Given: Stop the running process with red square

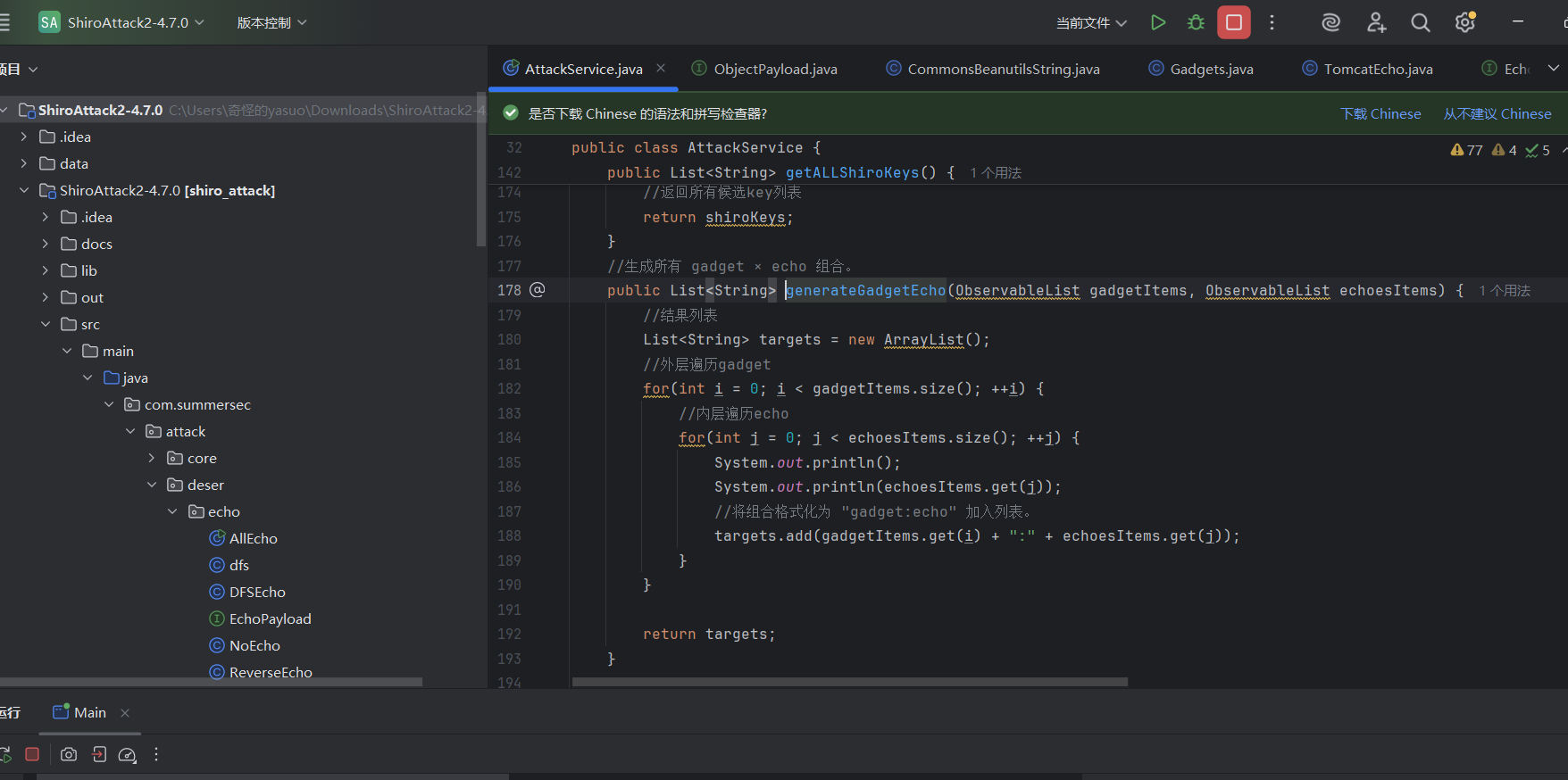Looking at the screenshot, I should pyautogui.click(x=1233, y=22).
